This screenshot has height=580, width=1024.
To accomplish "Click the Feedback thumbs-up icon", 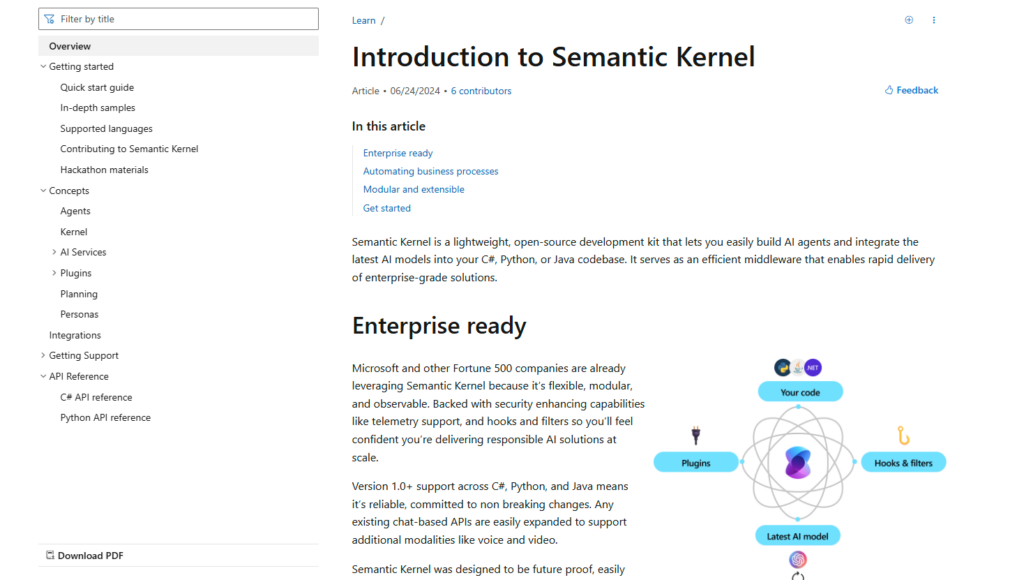I will point(889,90).
